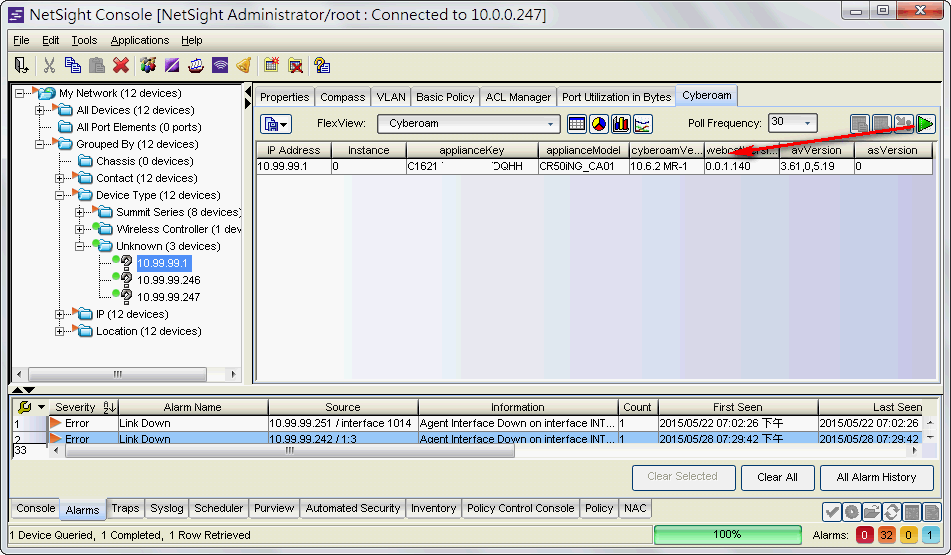Click the blue info alarms count badge
The width and height of the screenshot is (951, 555).
(x=930, y=535)
